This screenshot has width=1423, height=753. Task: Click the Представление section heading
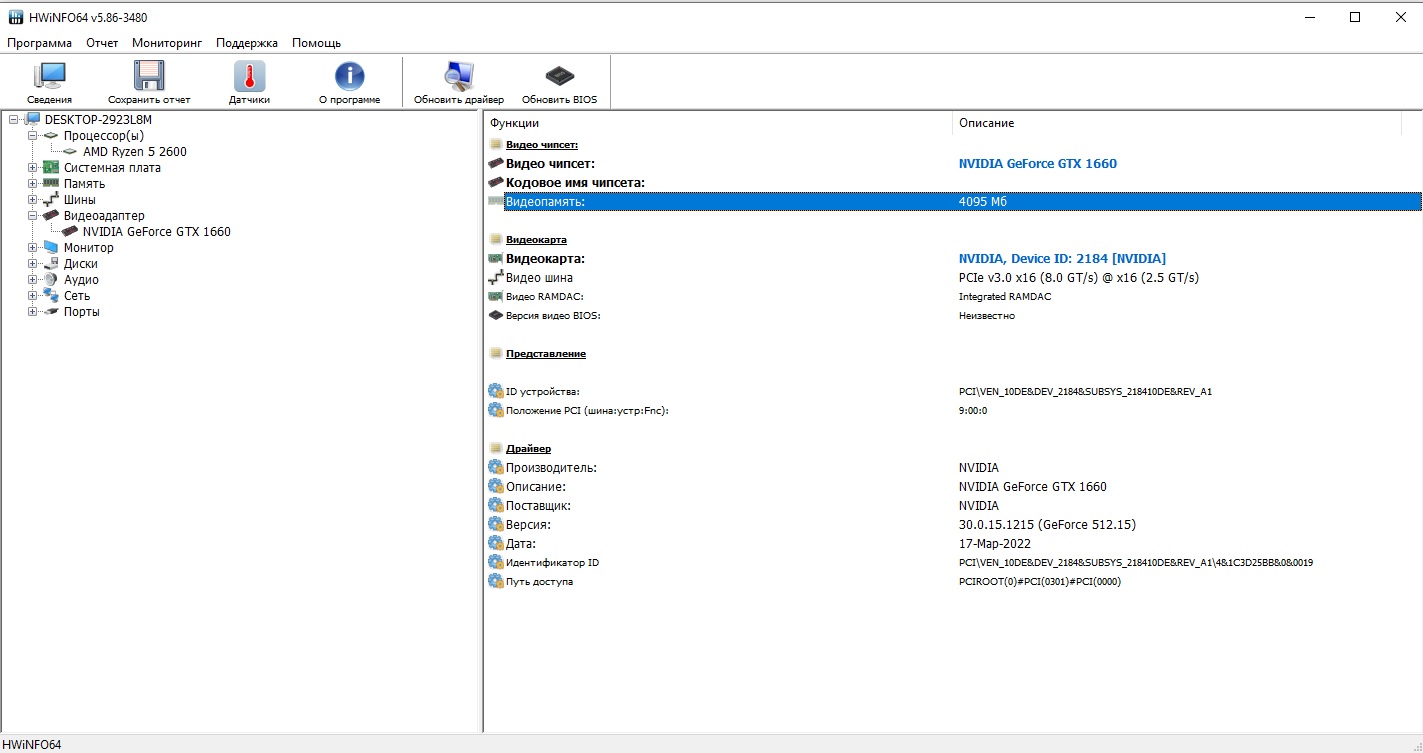pyautogui.click(x=546, y=353)
